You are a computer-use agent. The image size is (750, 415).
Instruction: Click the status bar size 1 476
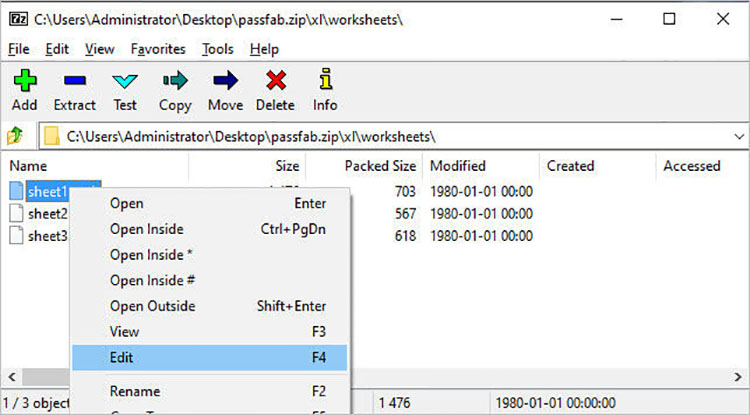click(395, 403)
